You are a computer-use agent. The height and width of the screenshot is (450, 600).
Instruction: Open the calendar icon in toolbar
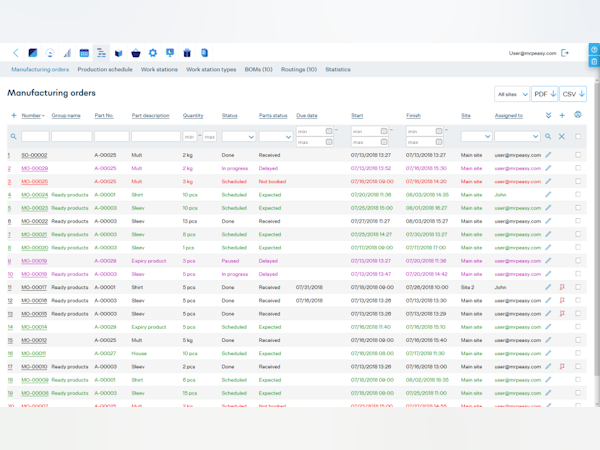pos(84,53)
